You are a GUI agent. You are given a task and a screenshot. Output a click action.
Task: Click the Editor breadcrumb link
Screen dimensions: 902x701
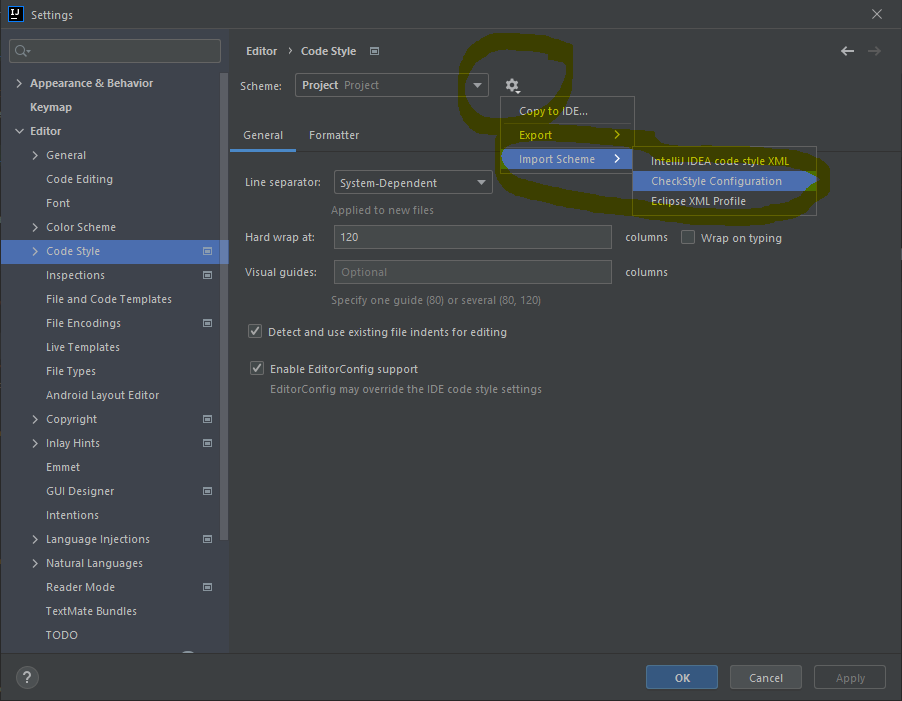click(x=262, y=51)
